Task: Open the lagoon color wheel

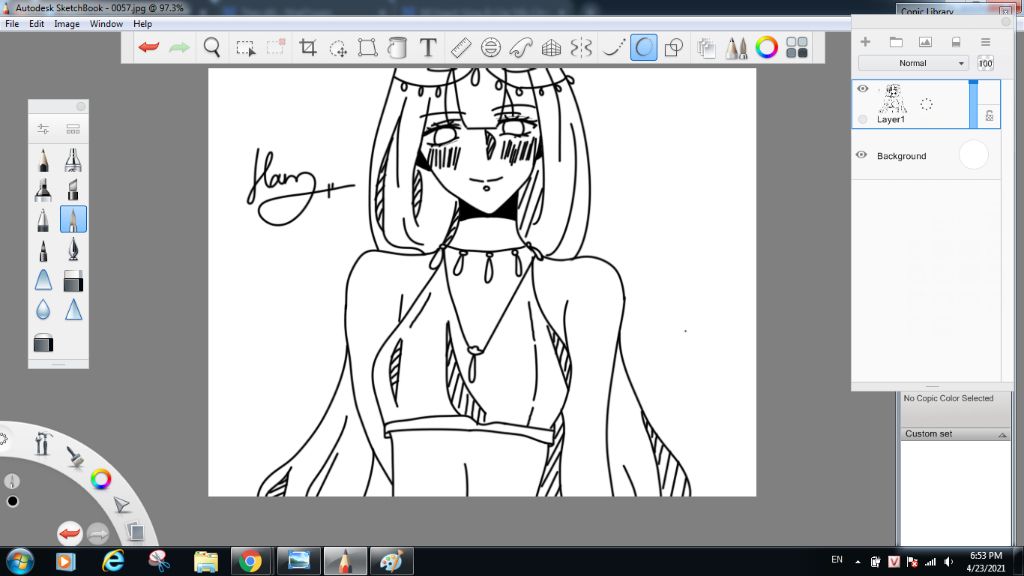Action: (x=101, y=479)
